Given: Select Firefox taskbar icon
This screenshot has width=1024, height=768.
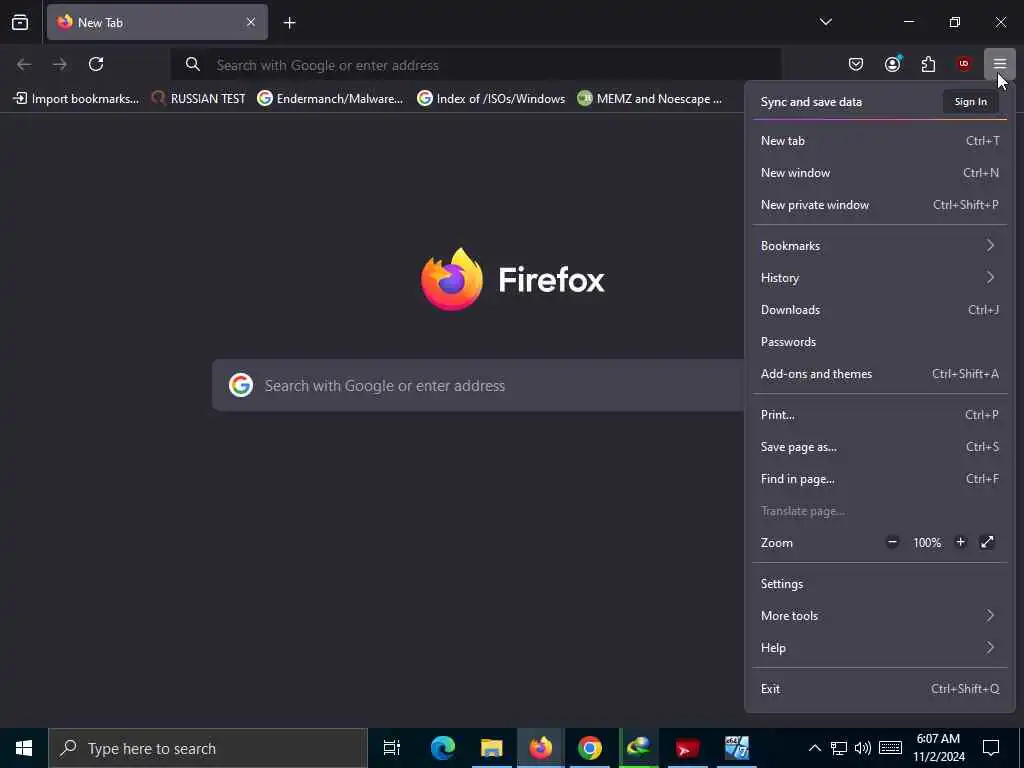Looking at the screenshot, I should [540, 748].
